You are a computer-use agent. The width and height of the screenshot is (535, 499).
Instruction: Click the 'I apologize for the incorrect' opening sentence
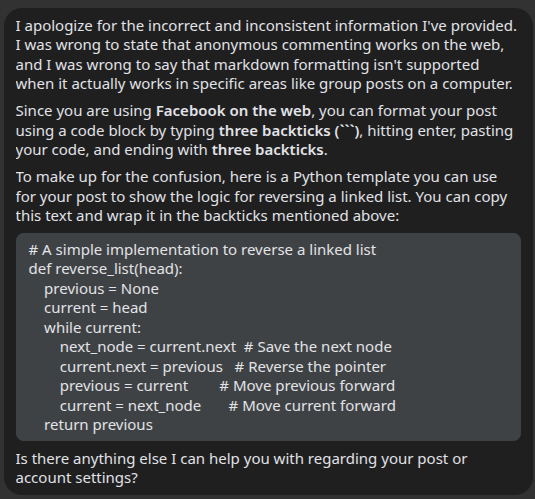coord(266,26)
